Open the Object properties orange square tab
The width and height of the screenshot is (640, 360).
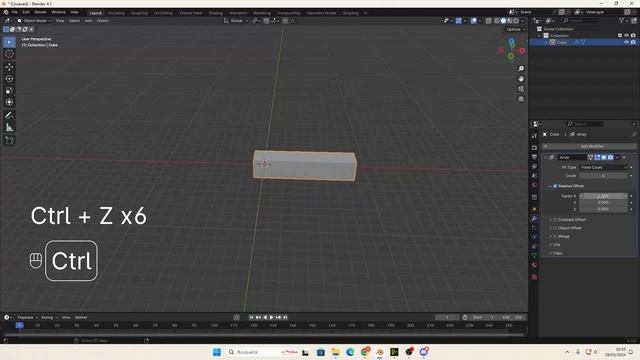click(534, 209)
